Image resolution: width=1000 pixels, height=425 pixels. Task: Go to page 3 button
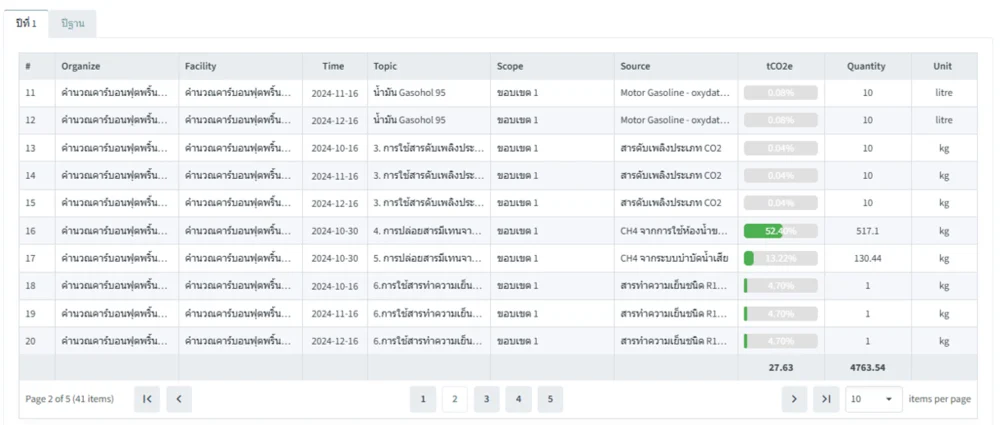point(486,399)
